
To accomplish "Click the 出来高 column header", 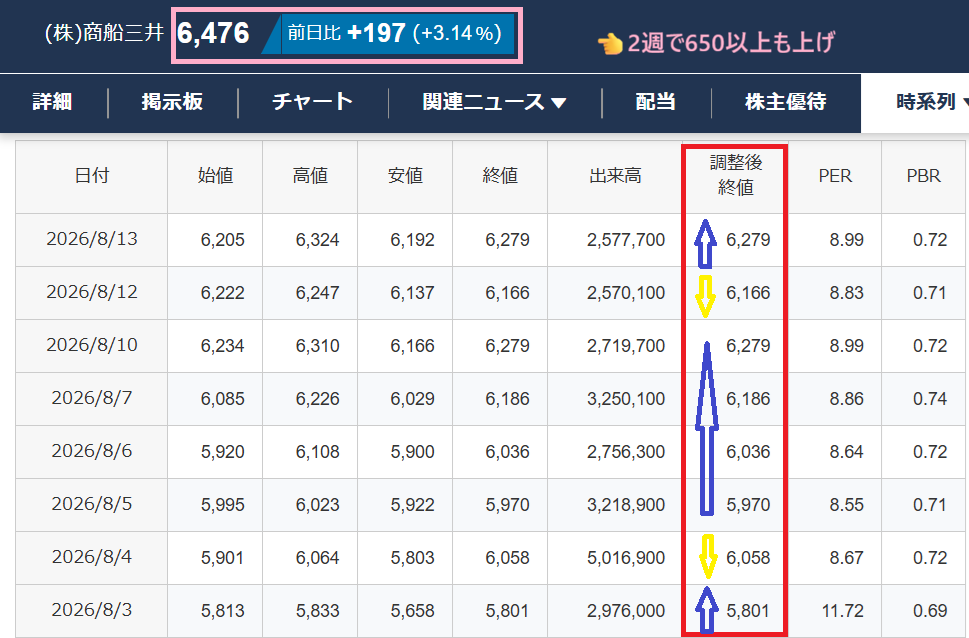I will 615,176.
